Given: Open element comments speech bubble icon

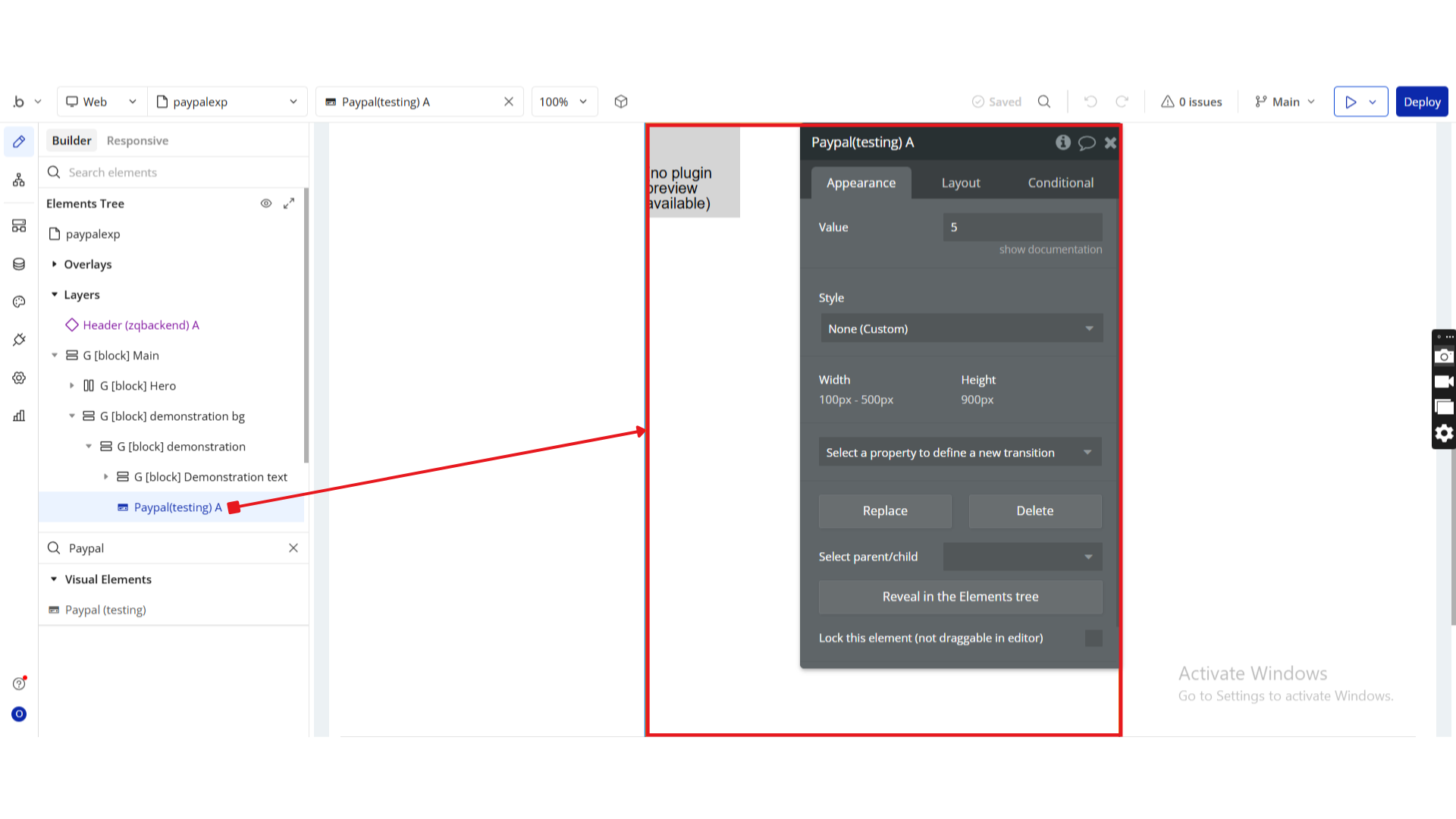Looking at the screenshot, I should pyautogui.click(x=1087, y=143).
